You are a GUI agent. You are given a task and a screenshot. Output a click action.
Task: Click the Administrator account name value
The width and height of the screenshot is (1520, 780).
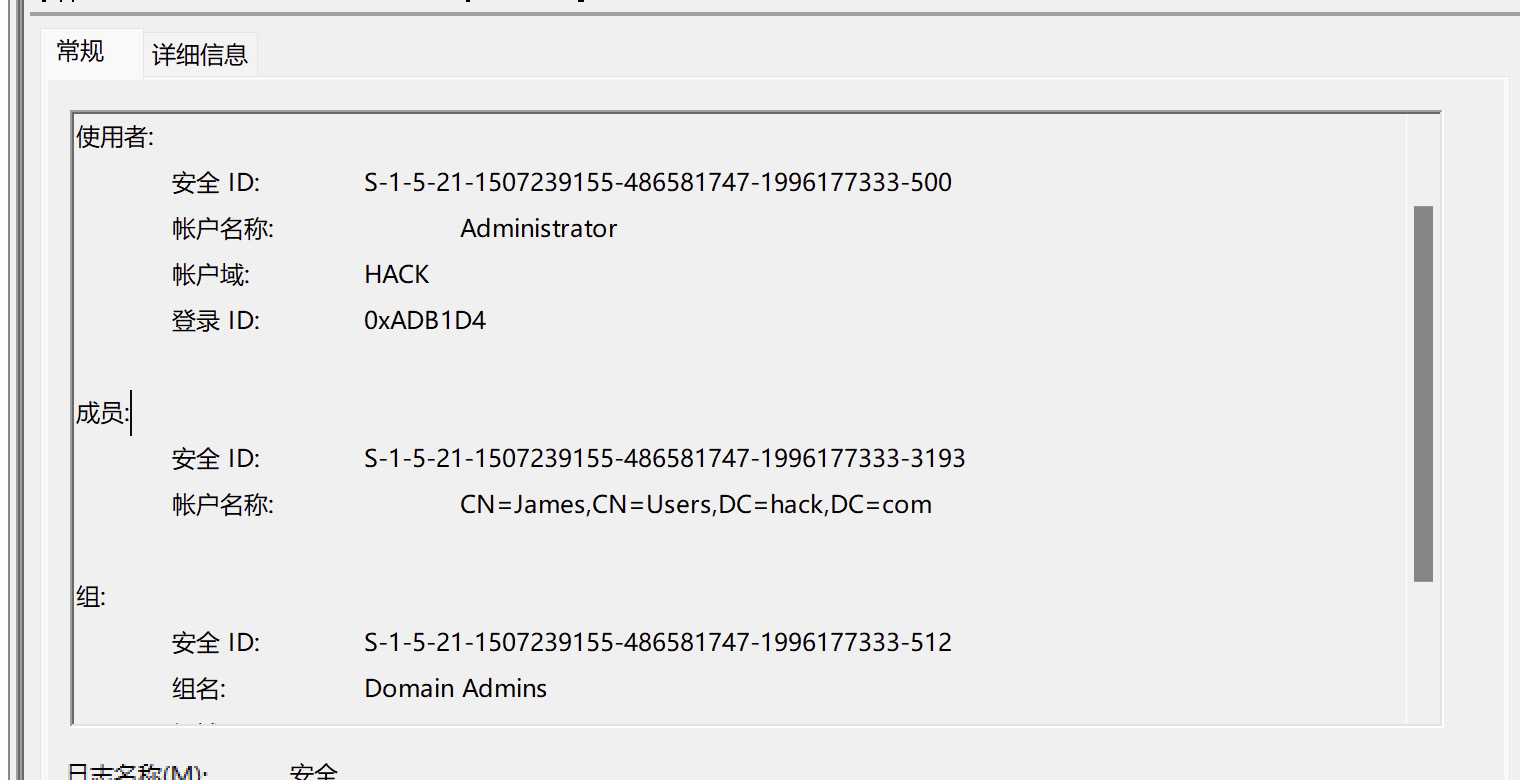coord(539,229)
